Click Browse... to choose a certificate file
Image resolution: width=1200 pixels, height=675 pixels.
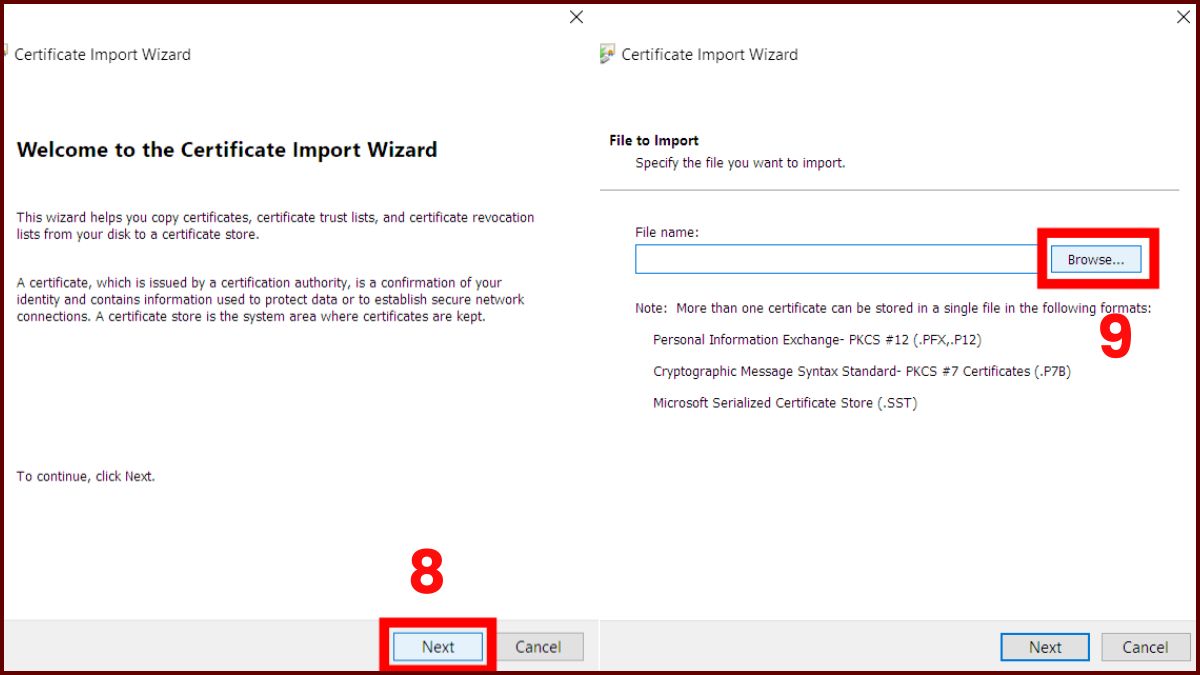[x=1096, y=259]
